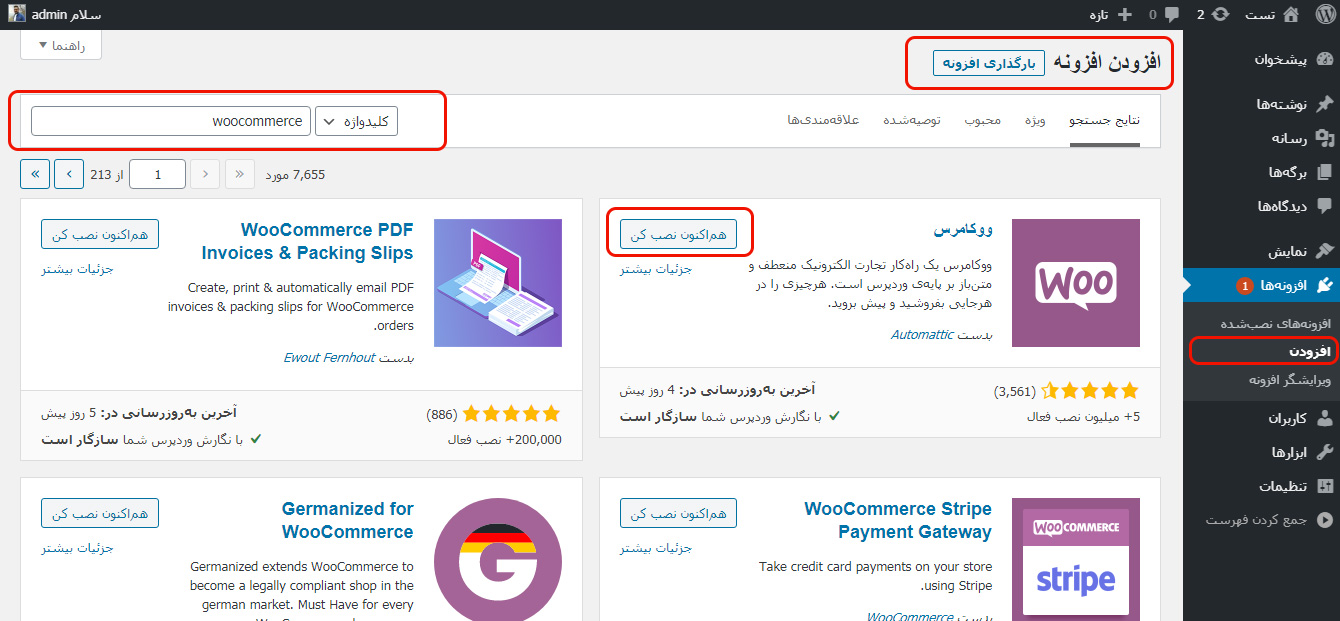Click the WooCommerce plugin logo thumbnail
Image resolution: width=1340 pixels, height=621 pixels.
1076,283
